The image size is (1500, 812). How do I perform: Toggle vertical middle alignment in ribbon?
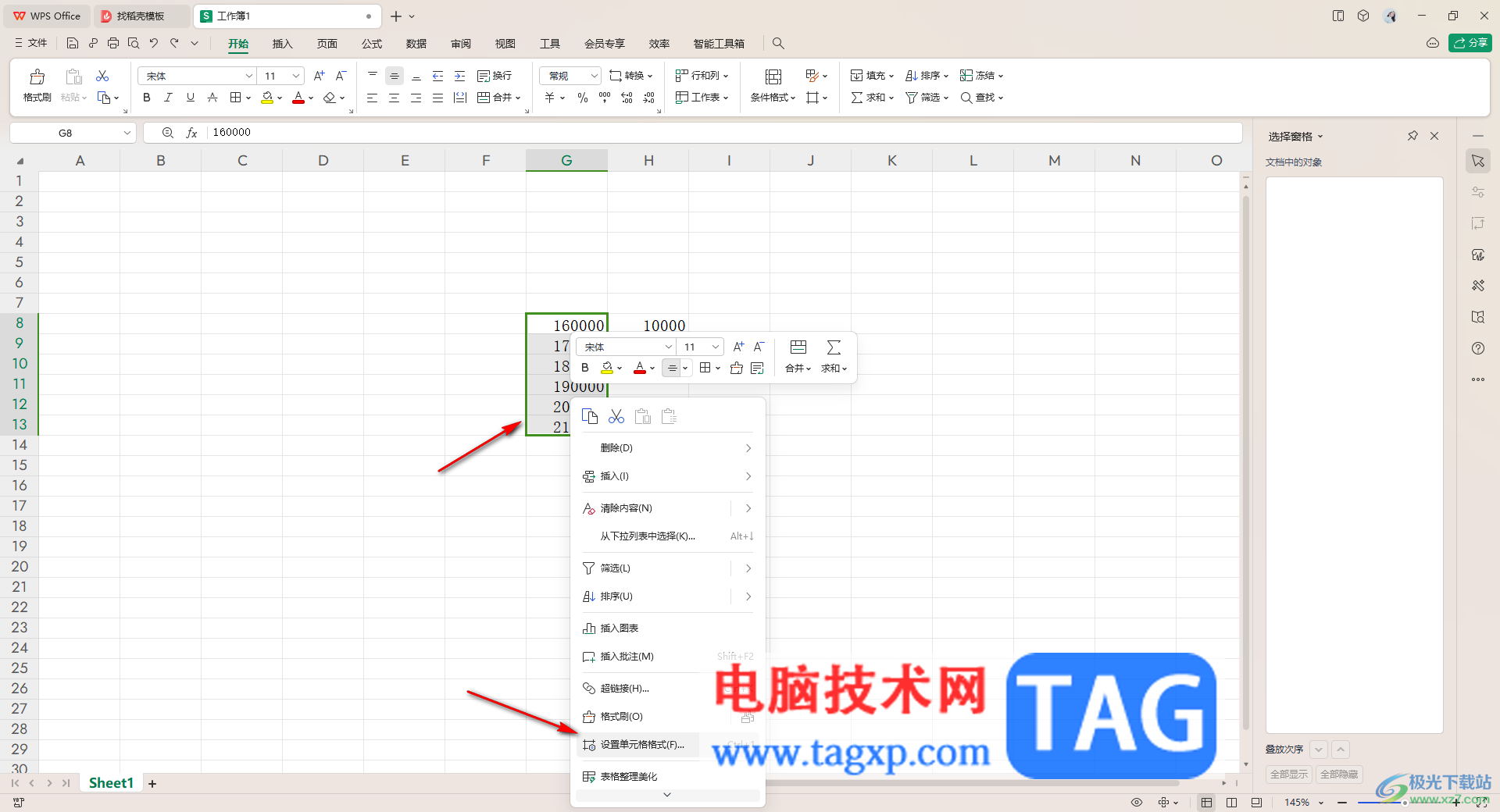coord(395,76)
